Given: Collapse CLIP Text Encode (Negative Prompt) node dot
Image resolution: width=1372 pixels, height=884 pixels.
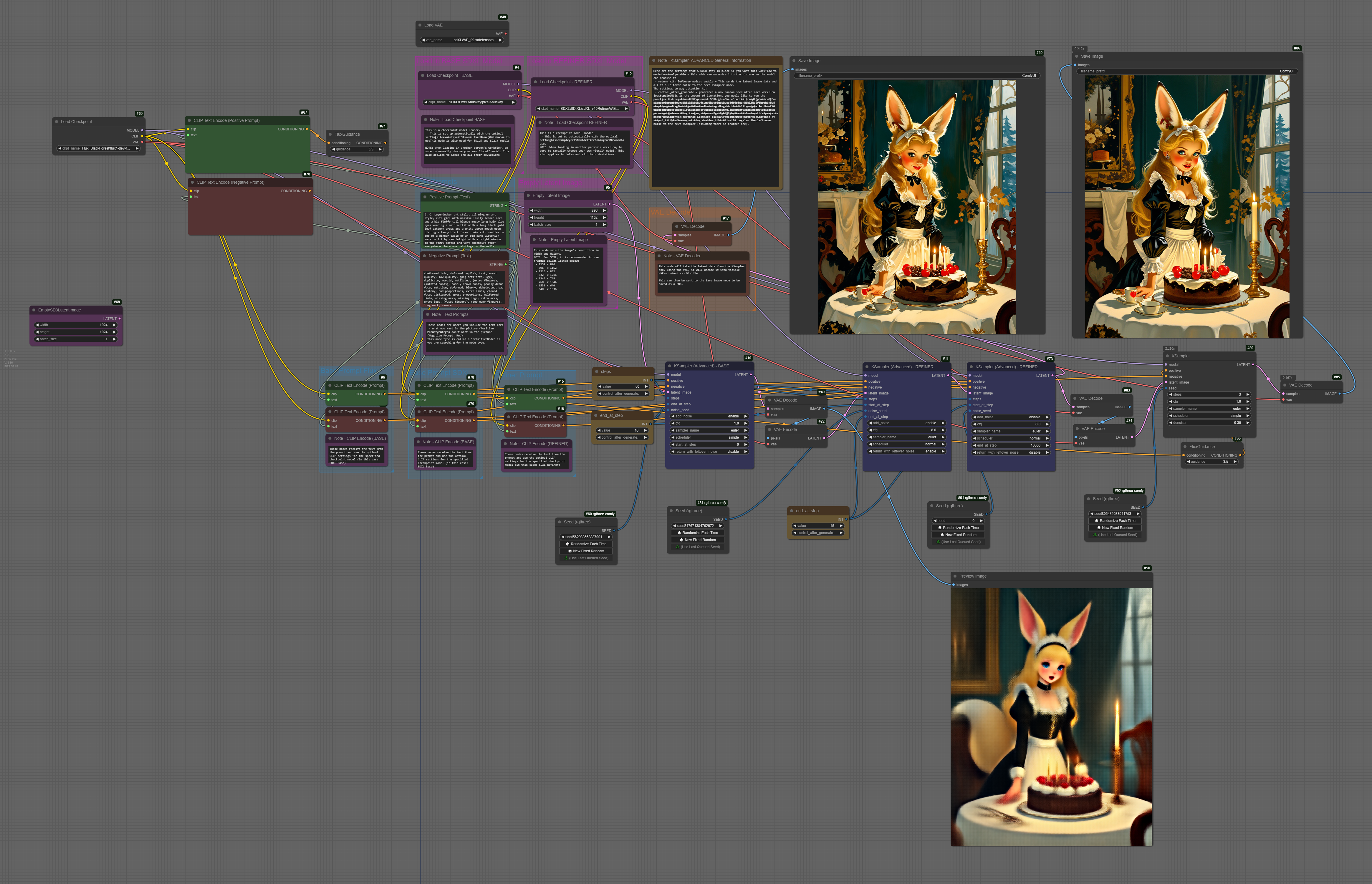Looking at the screenshot, I should [192, 183].
